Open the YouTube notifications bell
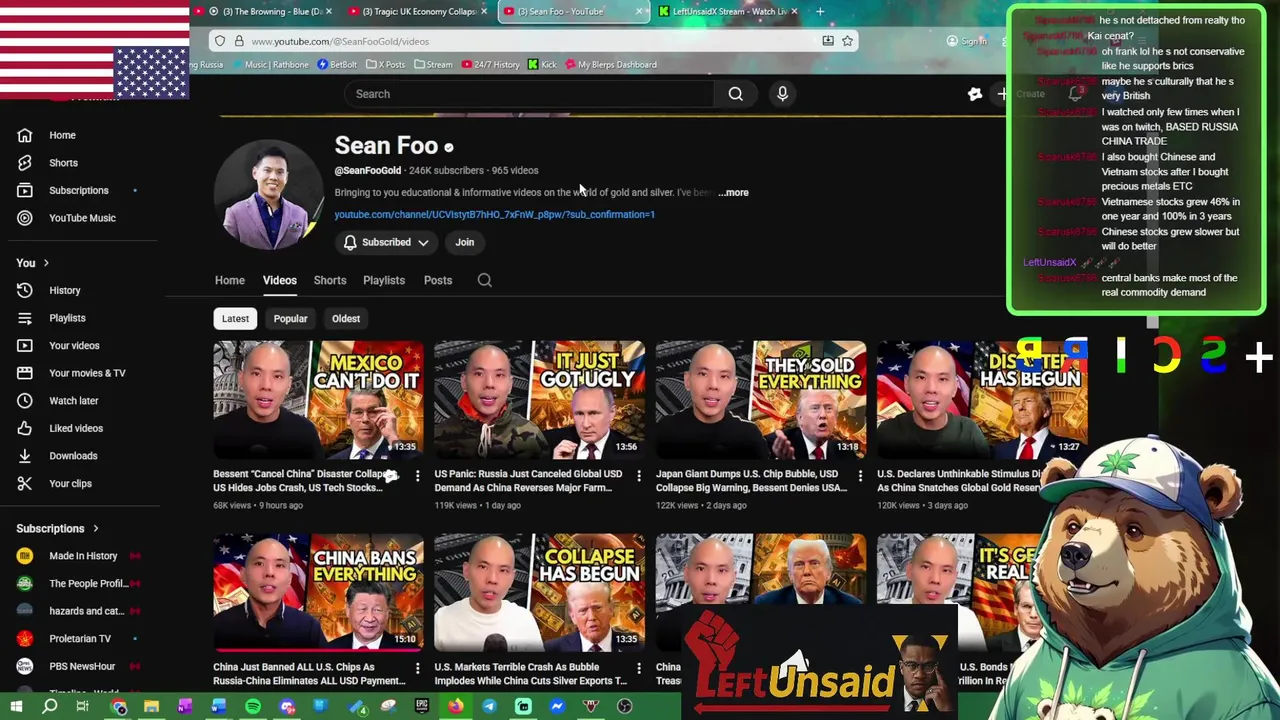 pyautogui.click(x=1076, y=94)
